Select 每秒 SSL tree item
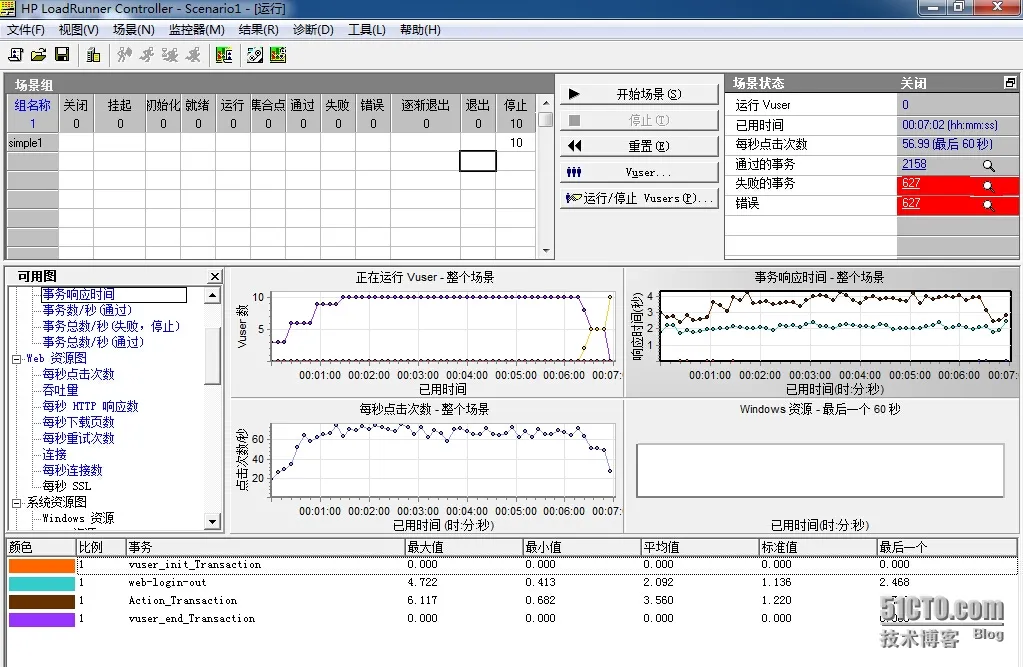The height and width of the screenshot is (667, 1023). [x=67, y=486]
